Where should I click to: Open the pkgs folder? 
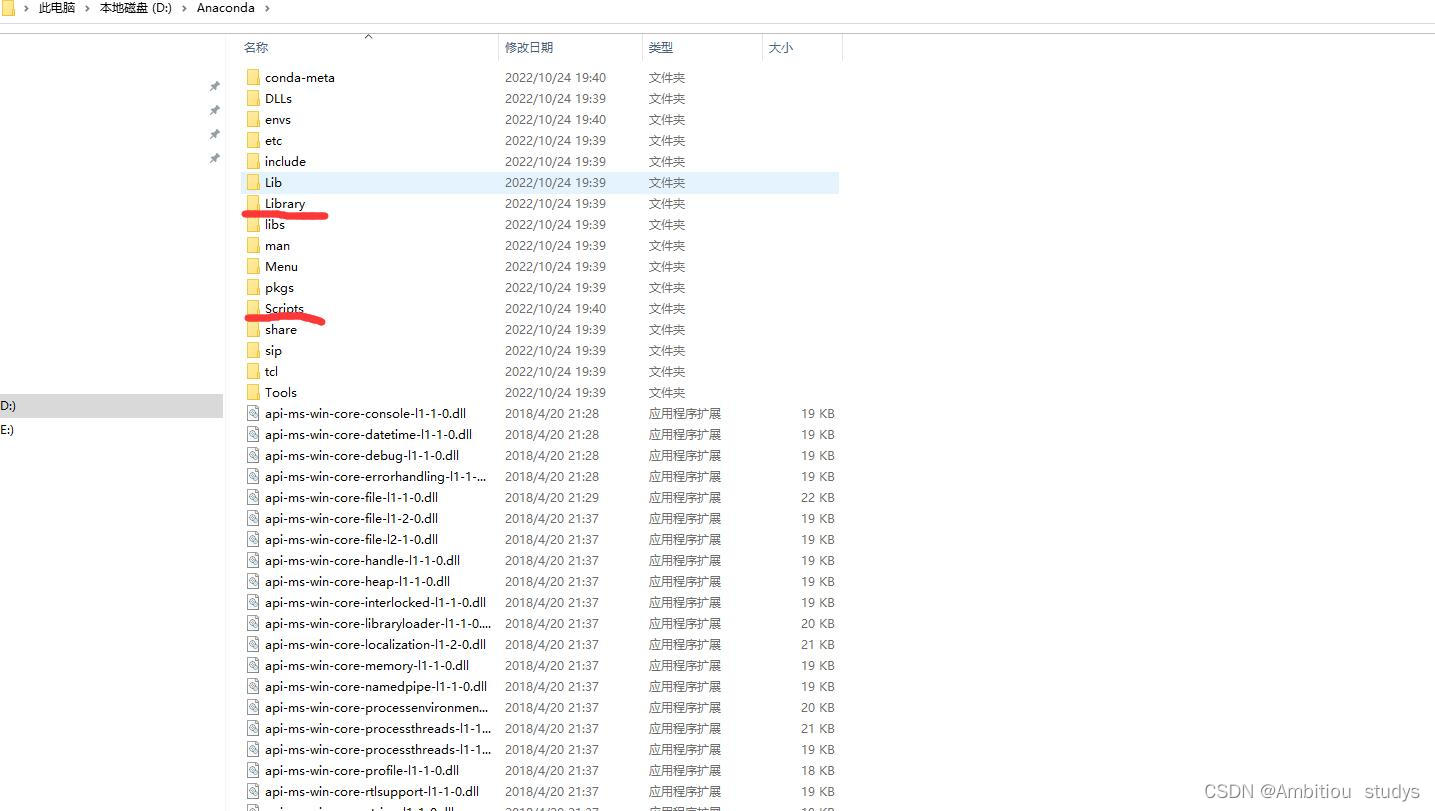pyautogui.click(x=280, y=287)
